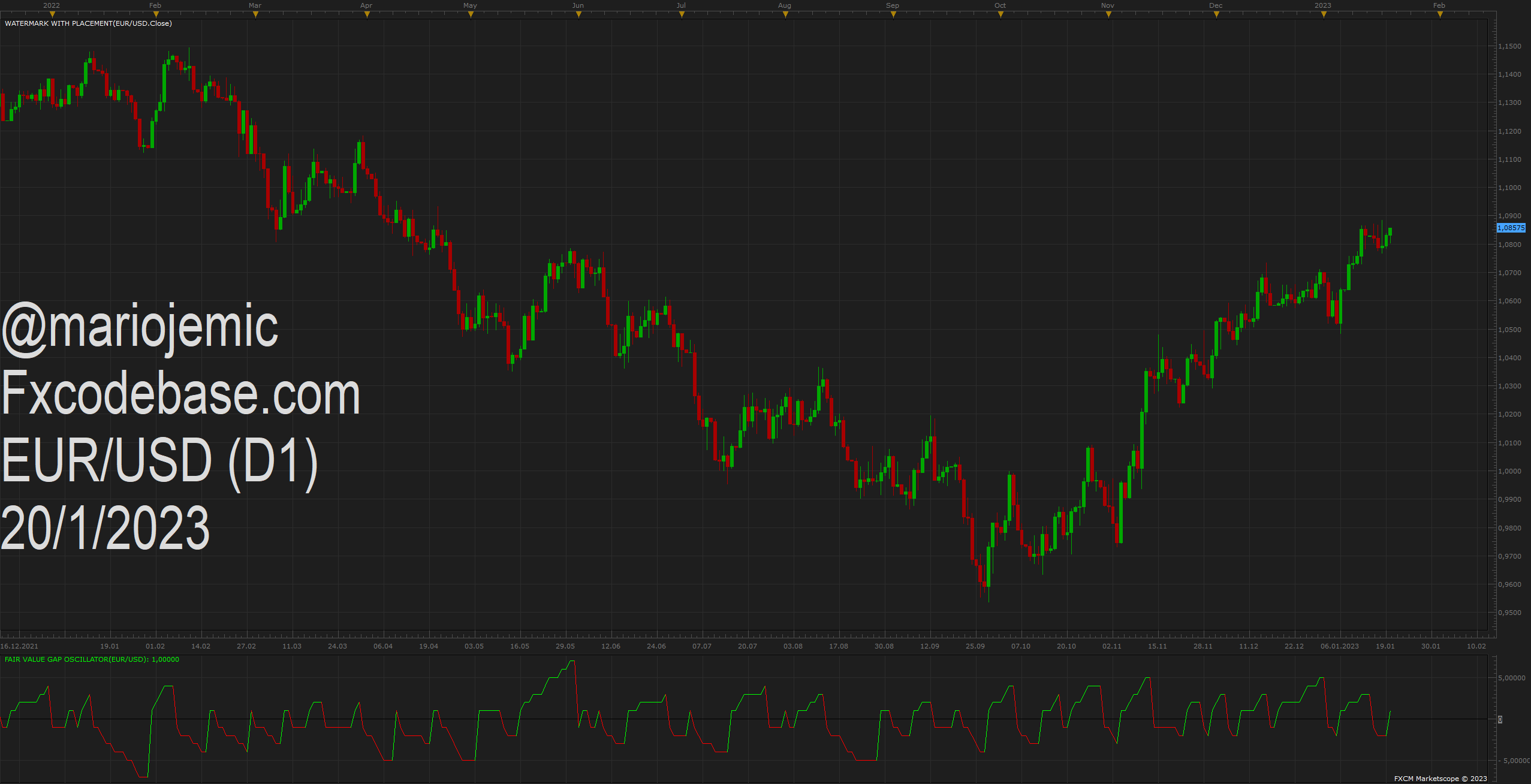Screen dimensions: 1531x784
Task: Select the FAIR VALUE GAP OSCILLATOR label
Action: tap(92, 659)
